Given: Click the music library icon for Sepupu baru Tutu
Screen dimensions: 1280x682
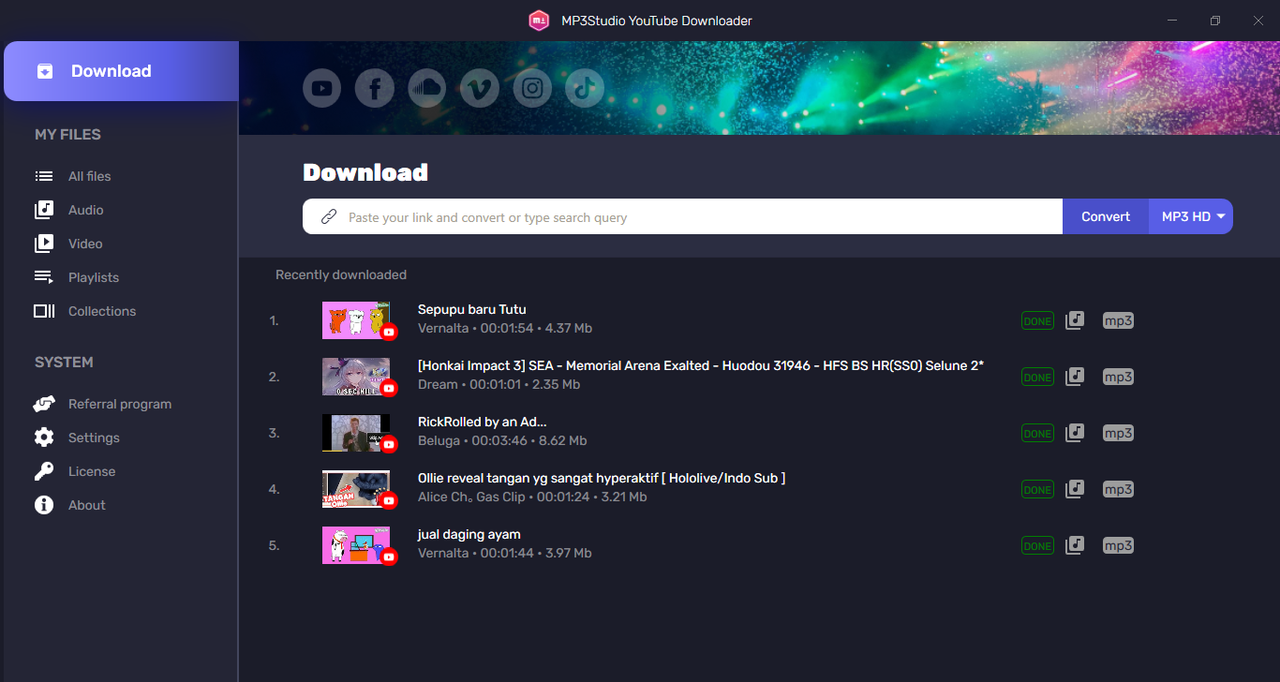Looking at the screenshot, I should point(1074,321).
